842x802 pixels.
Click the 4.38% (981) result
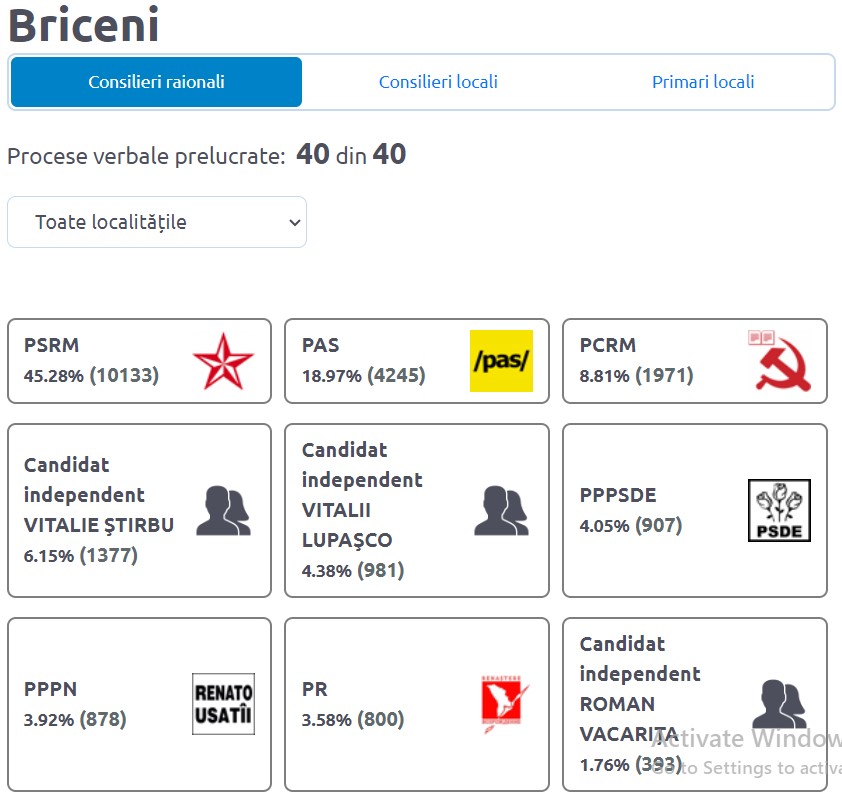pyautogui.click(x=353, y=570)
